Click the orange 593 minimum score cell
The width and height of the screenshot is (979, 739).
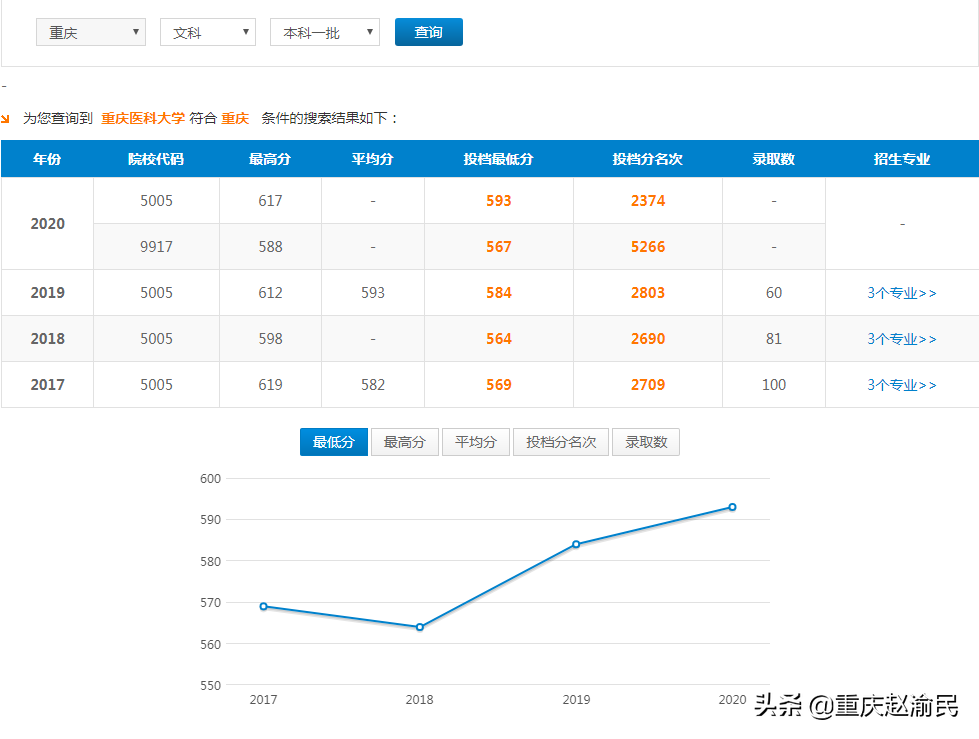(x=497, y=200)
